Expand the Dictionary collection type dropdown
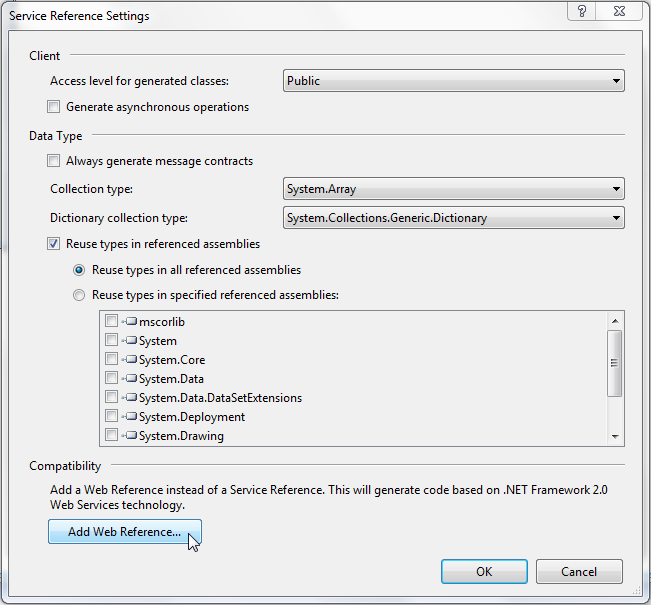The image size is (651, 605). 454,218
